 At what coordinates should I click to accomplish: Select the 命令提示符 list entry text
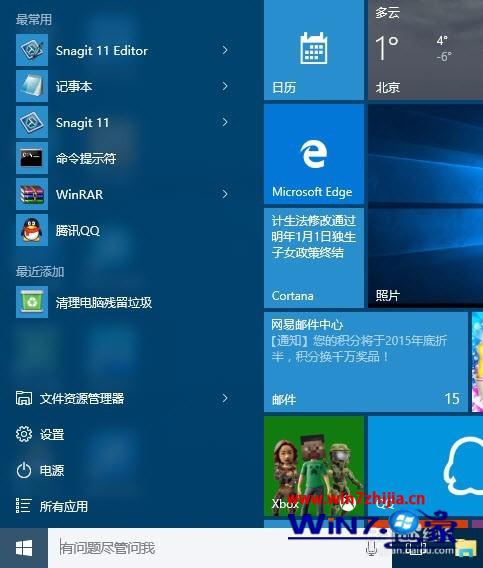click(86, 158)
